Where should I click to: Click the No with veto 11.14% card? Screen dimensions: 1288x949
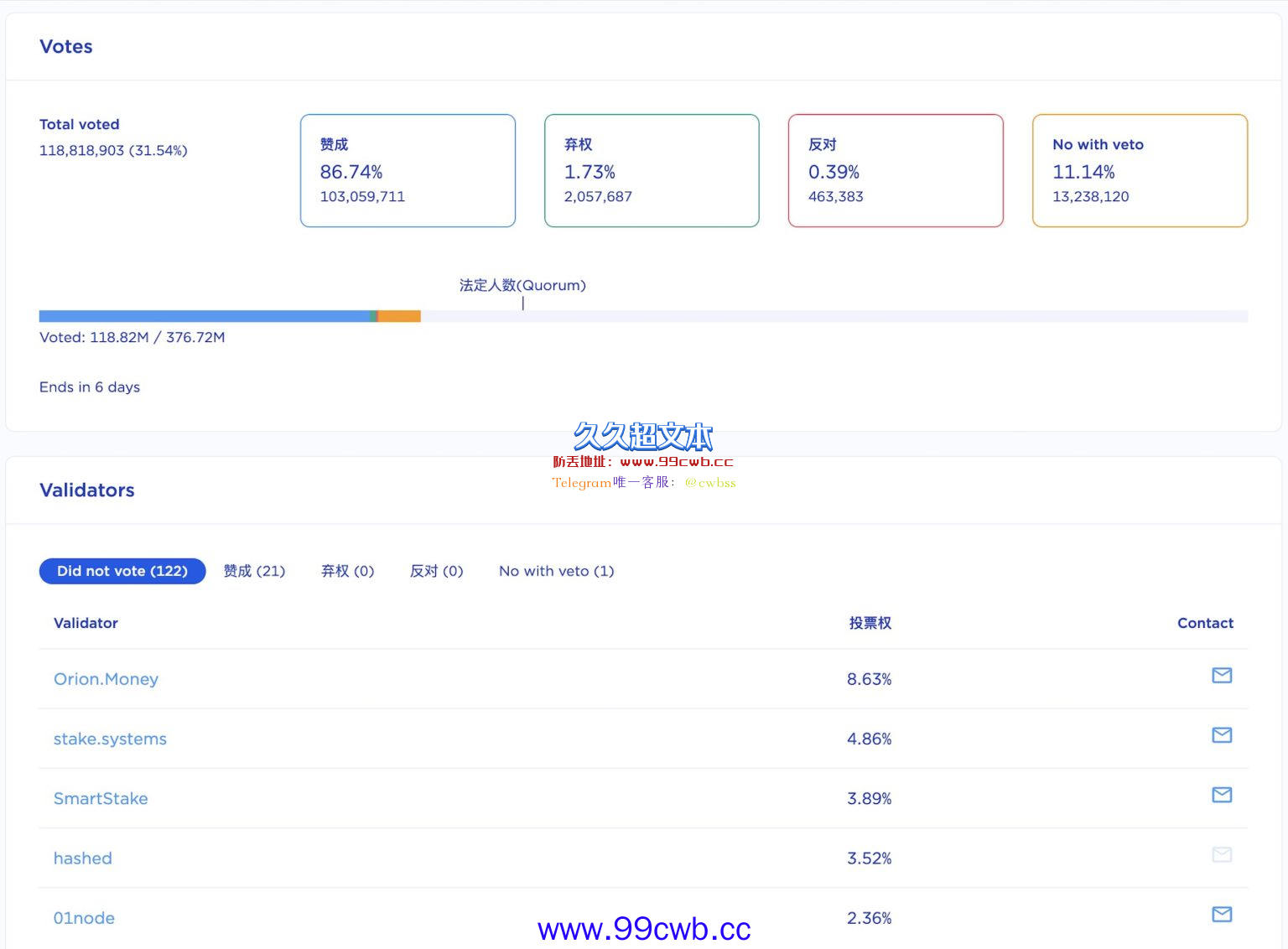point(1140,170)
